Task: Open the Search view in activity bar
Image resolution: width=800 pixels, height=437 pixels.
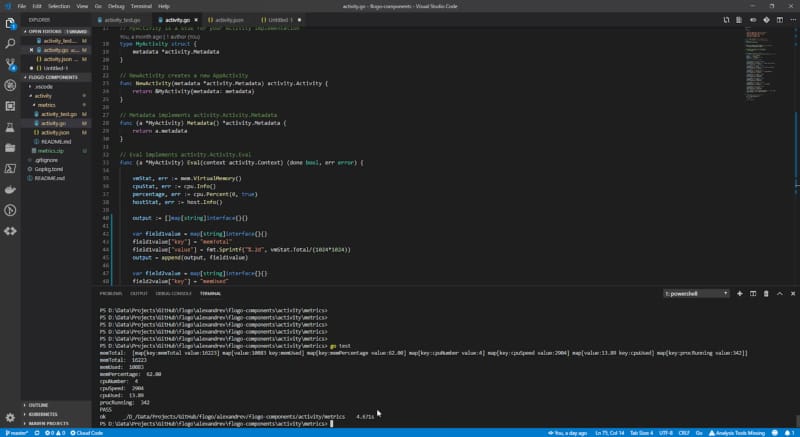Action: [10, 44]
